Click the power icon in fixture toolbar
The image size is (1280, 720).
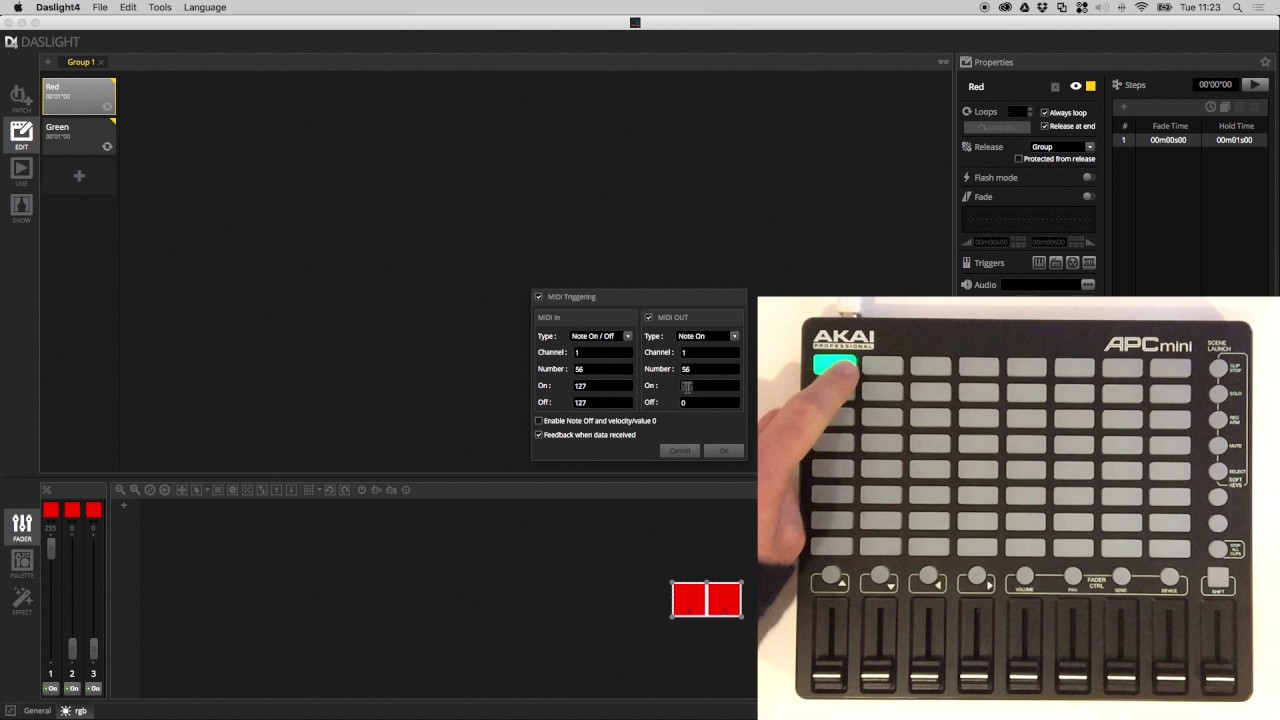pyautogui.click(x=362, y=490)
